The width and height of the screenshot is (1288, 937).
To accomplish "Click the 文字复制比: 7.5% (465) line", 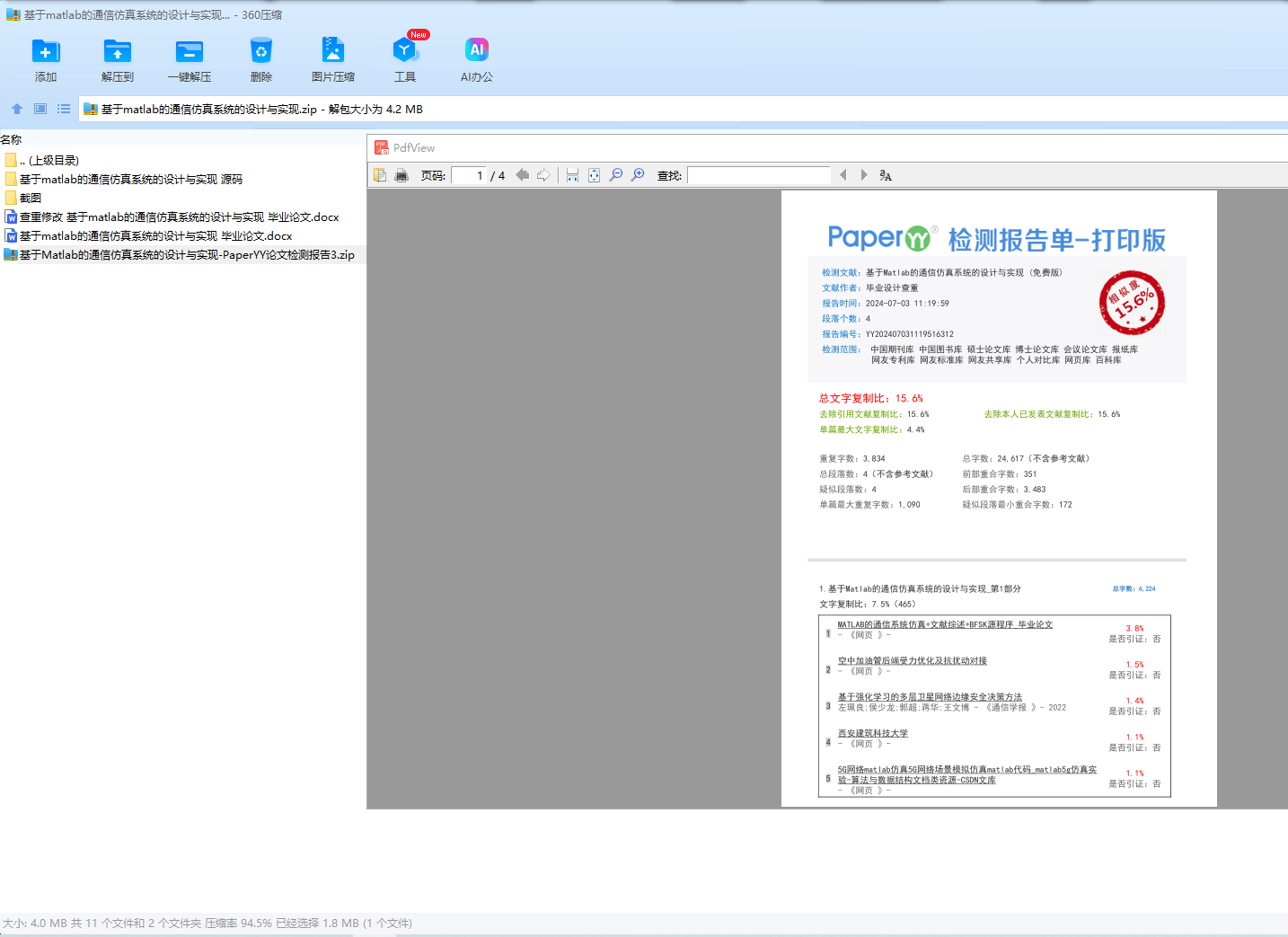I will 867,605.
